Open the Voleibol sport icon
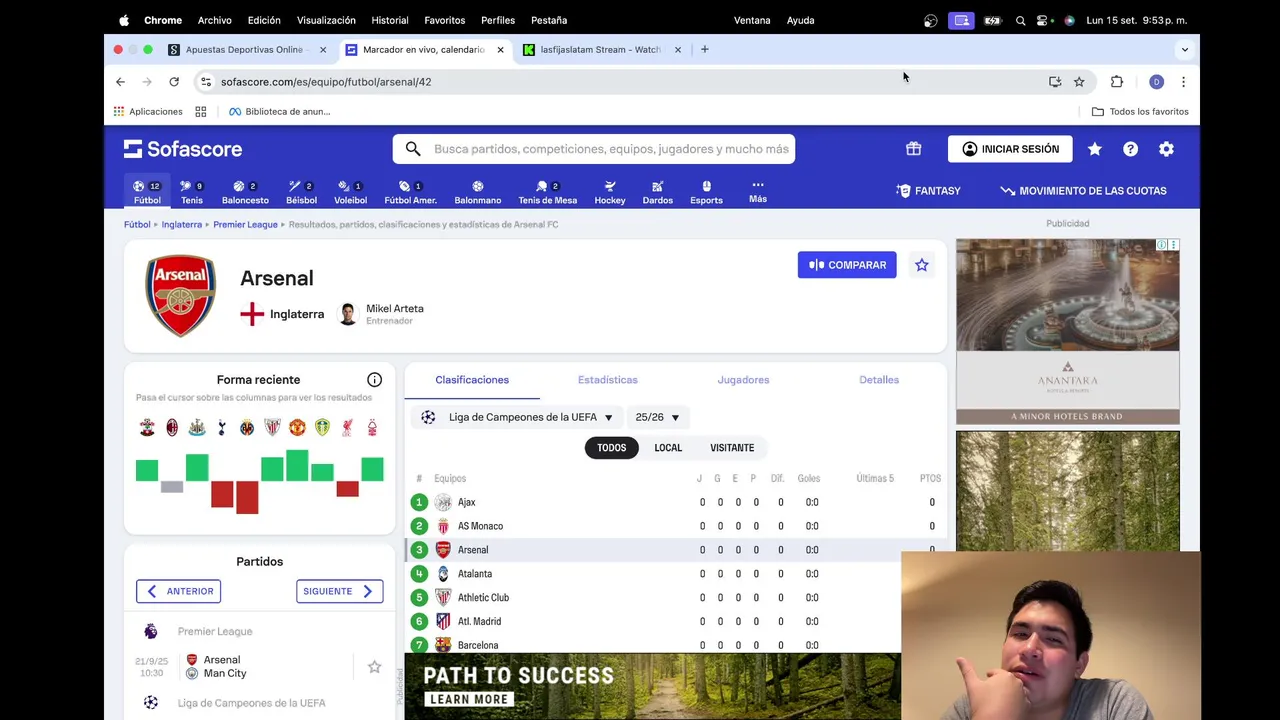 click(x=350, y=192)
